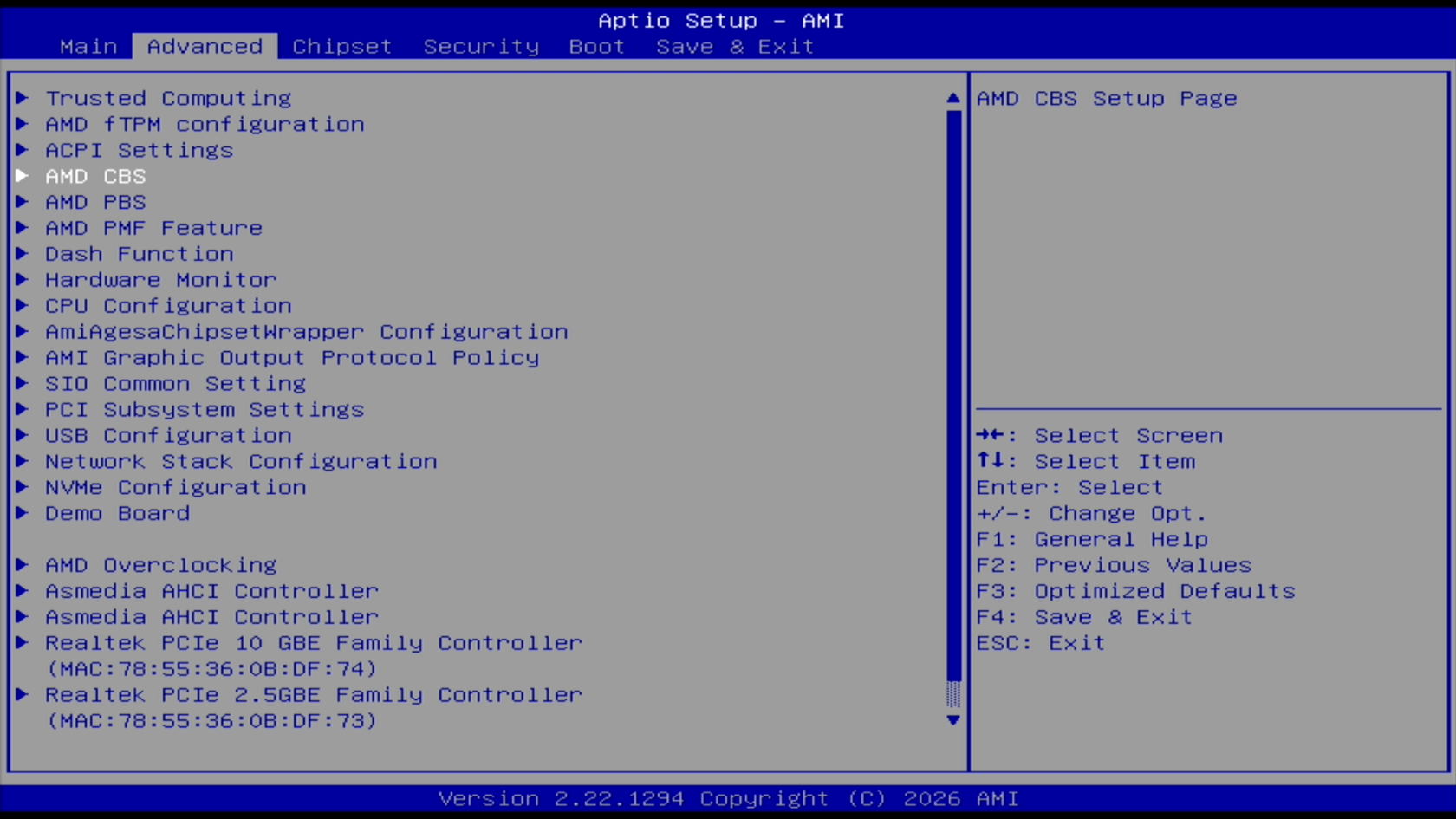
Task: Click the arrow beside SIO Common Setting
Action: pos(23,383)
